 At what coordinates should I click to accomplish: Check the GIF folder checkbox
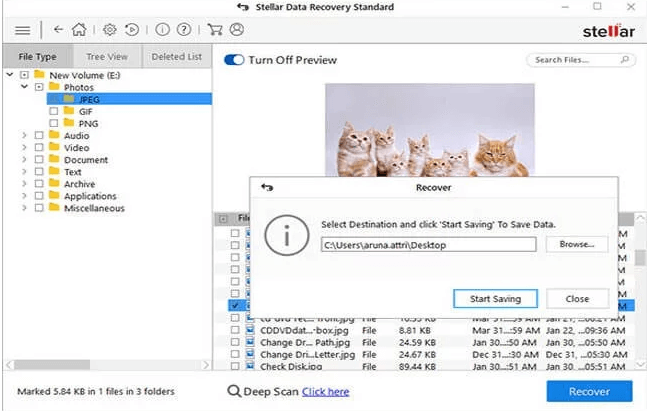click(53, 111)
